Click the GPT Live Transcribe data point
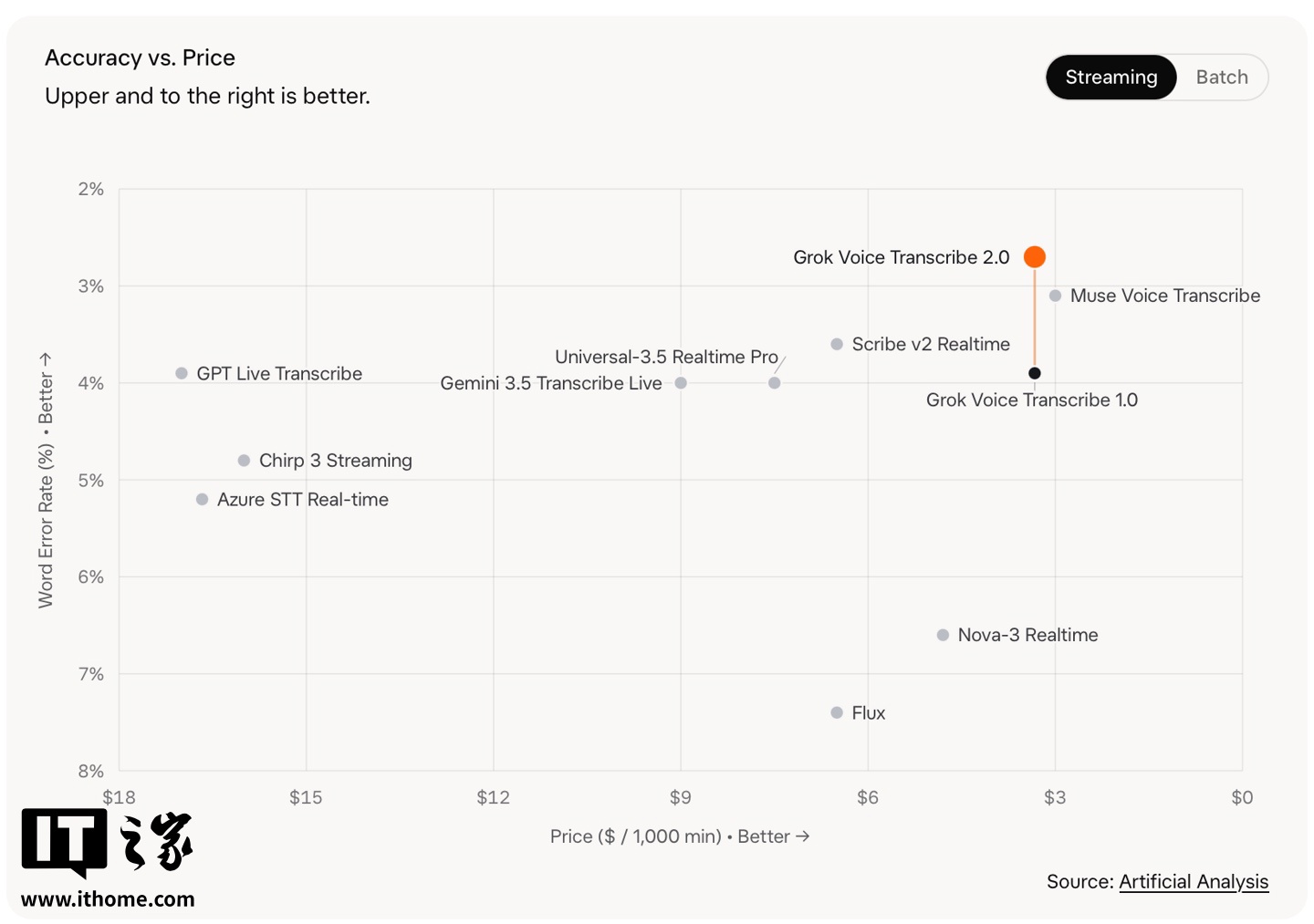 pos(182,373)
